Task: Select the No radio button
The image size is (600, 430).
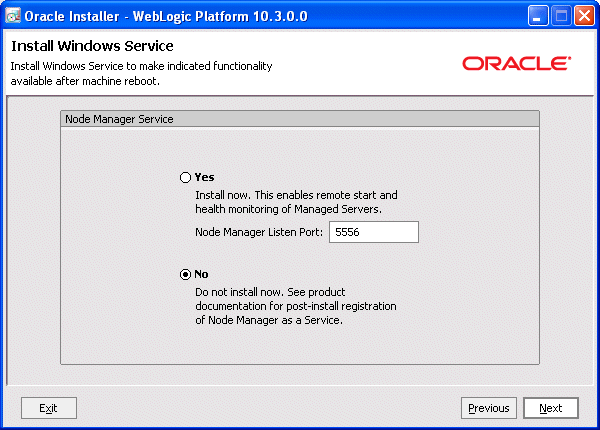Action: pos(185,274)
